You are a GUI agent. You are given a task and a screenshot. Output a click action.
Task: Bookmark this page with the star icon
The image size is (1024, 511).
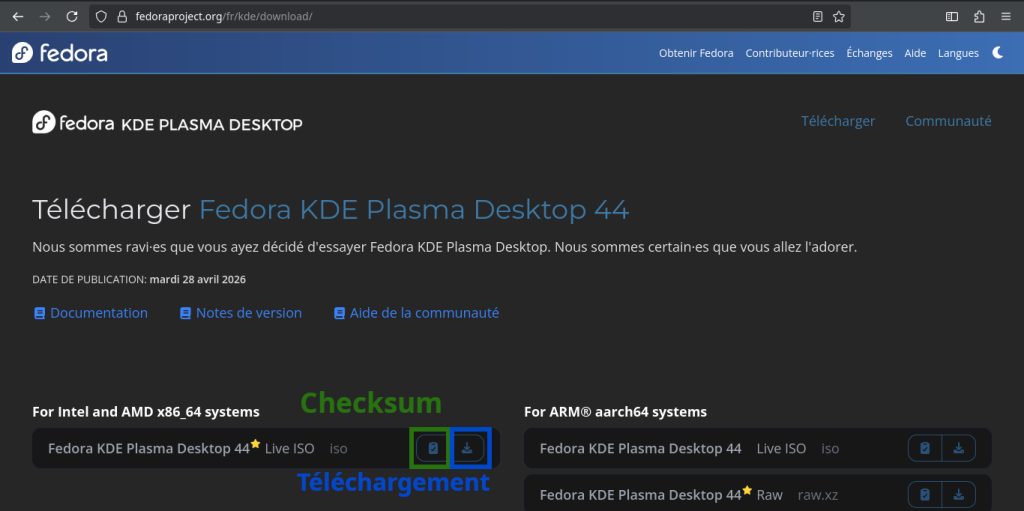tap(839, 17)
